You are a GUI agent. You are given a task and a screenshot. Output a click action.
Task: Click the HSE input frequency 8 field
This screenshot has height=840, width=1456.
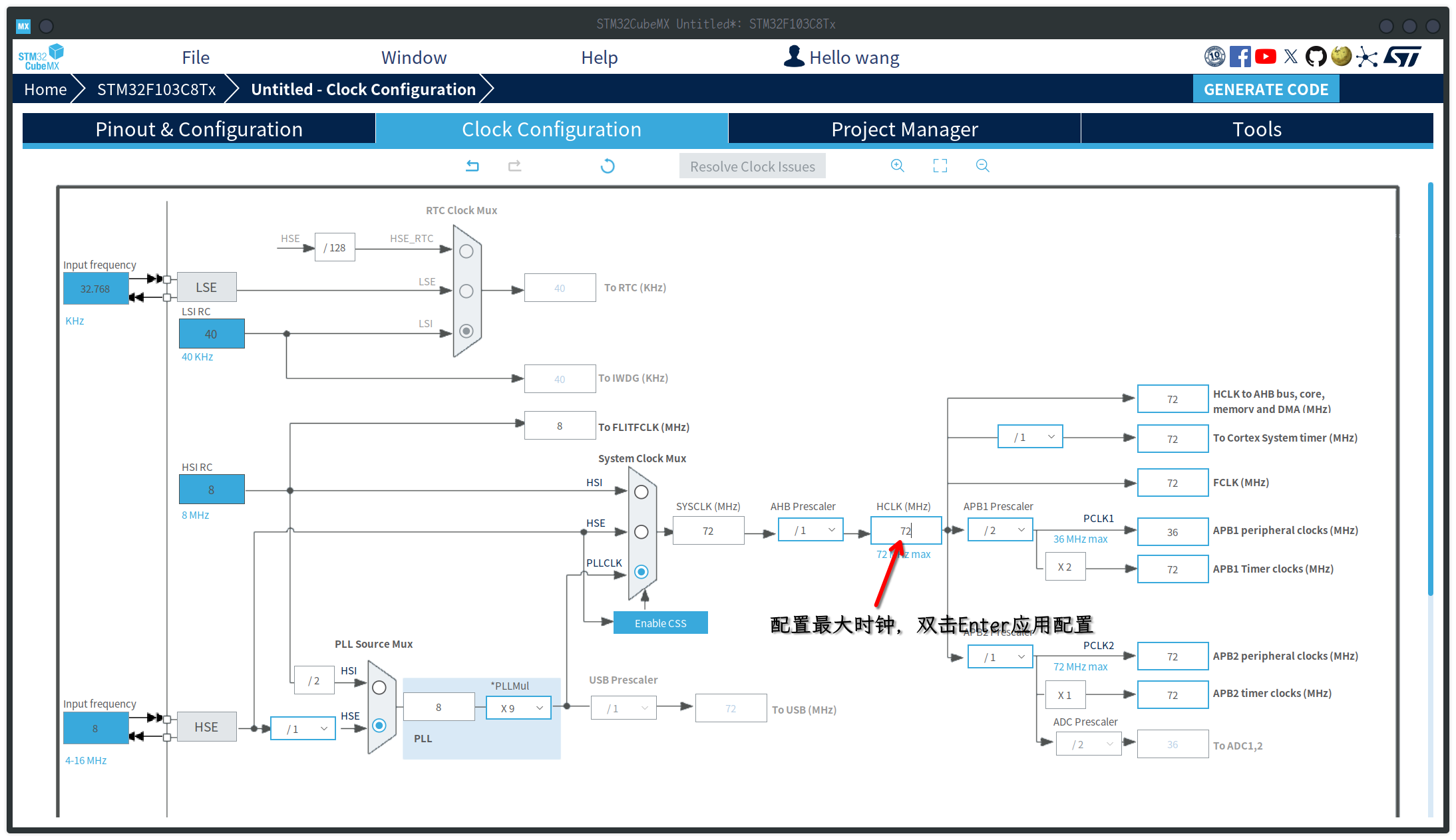pos(96,728)
